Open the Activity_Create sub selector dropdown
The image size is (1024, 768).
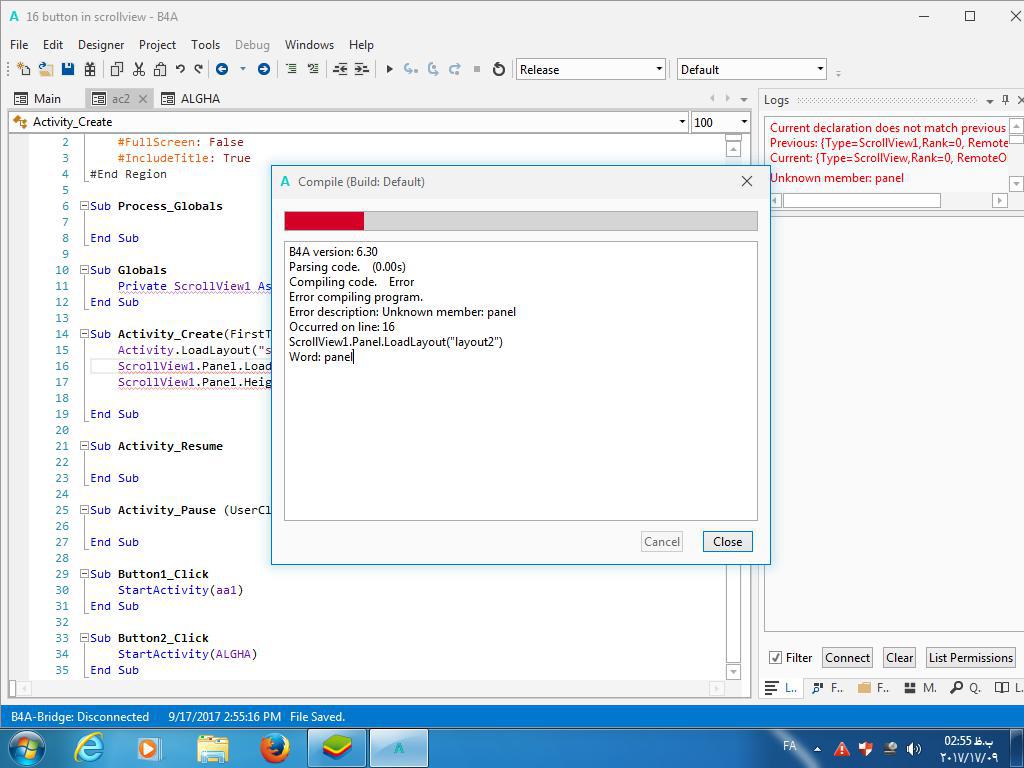[x=682, y=122]
